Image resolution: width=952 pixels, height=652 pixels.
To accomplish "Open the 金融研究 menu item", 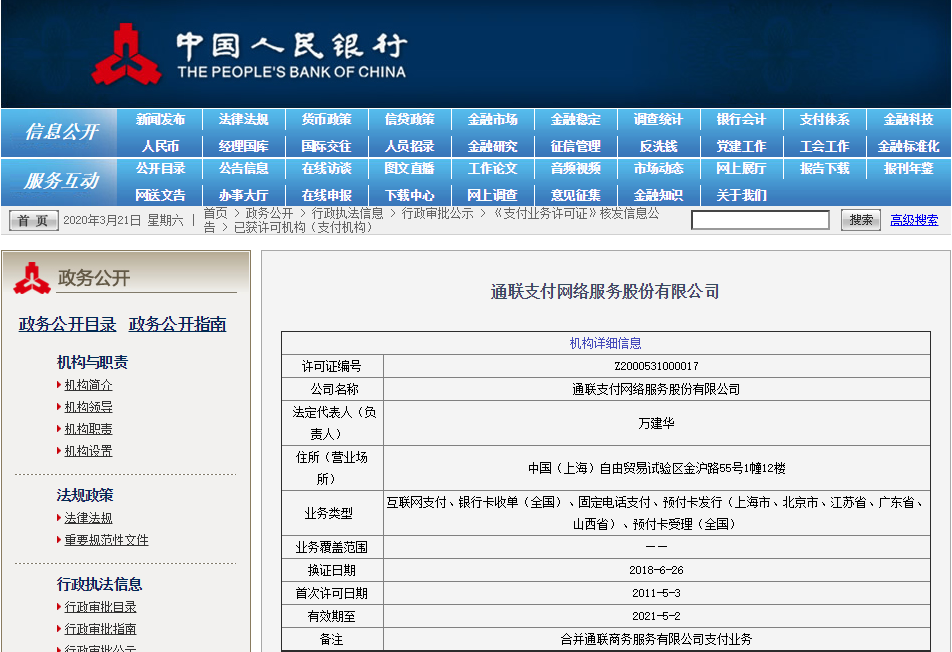I will point(492,146).
